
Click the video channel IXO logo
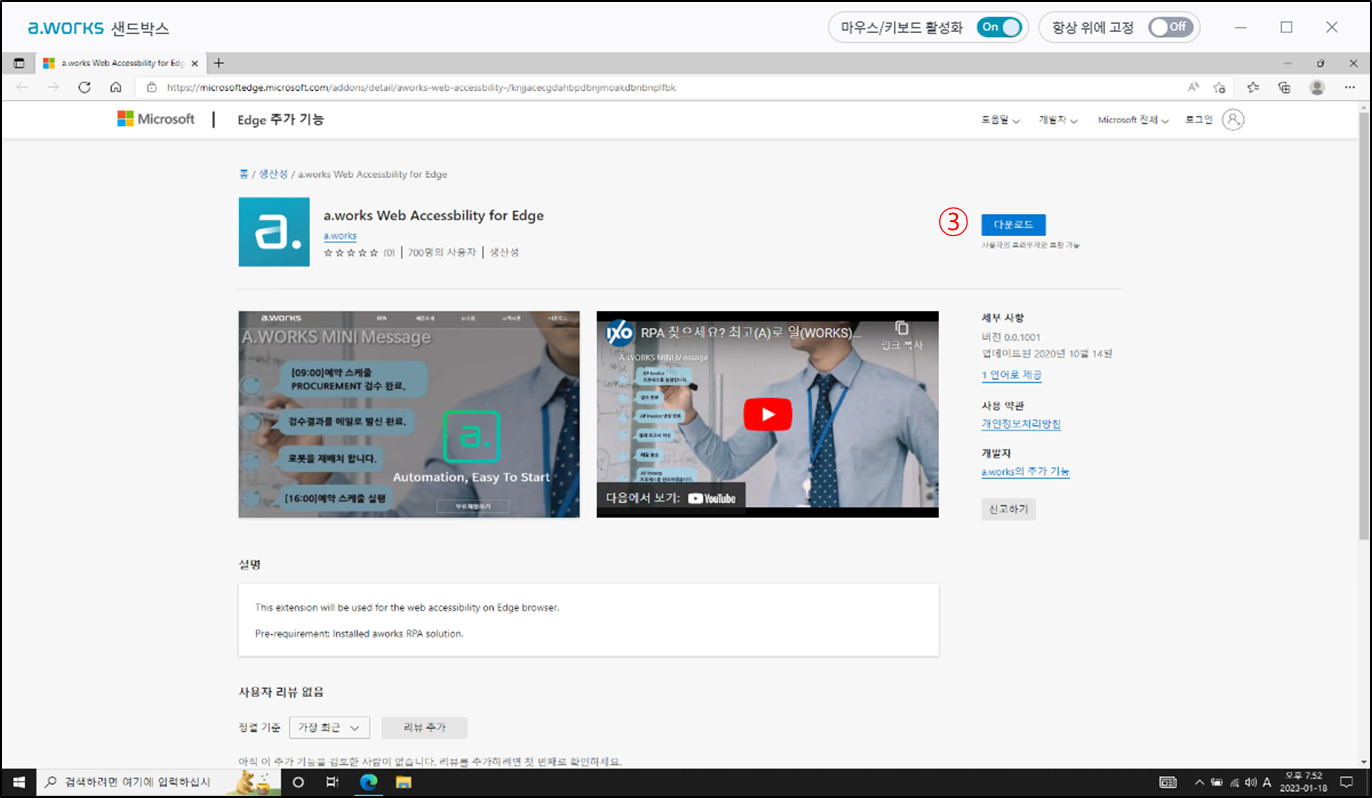(x=621, y=332)
